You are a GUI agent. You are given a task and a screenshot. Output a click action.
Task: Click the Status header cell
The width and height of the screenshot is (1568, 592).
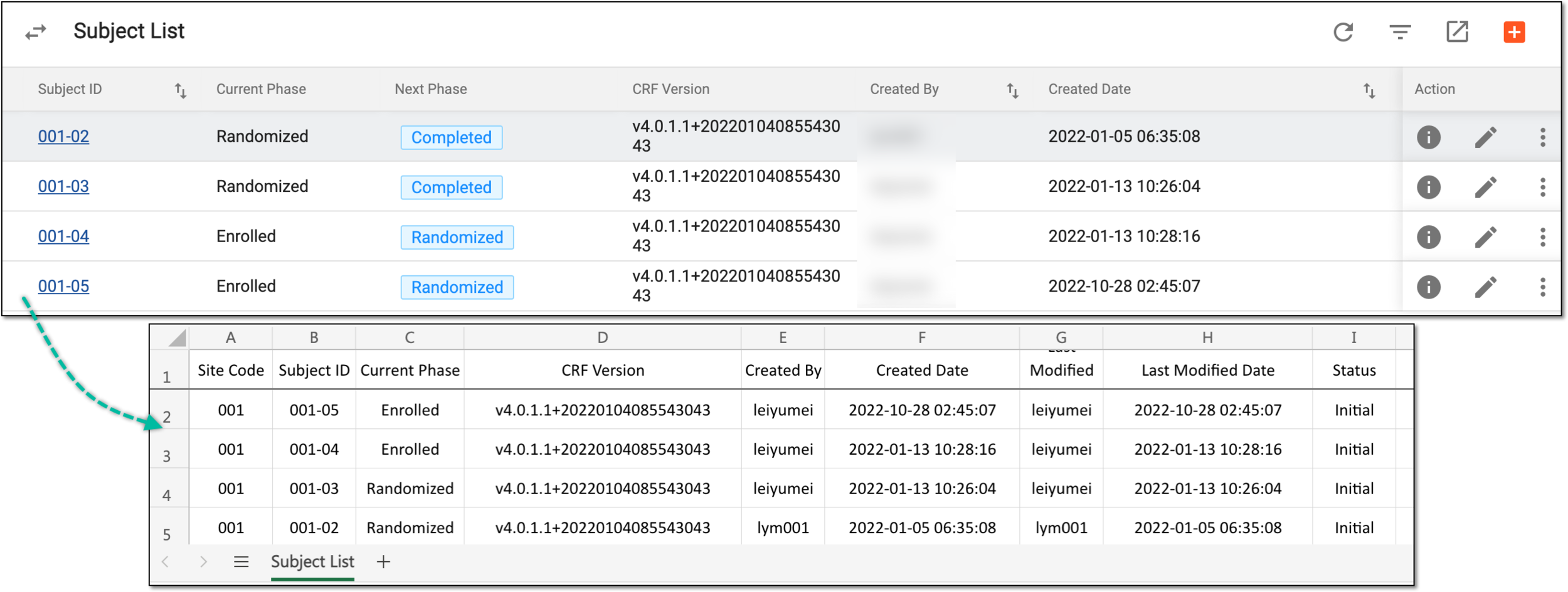coord(1353,371)
